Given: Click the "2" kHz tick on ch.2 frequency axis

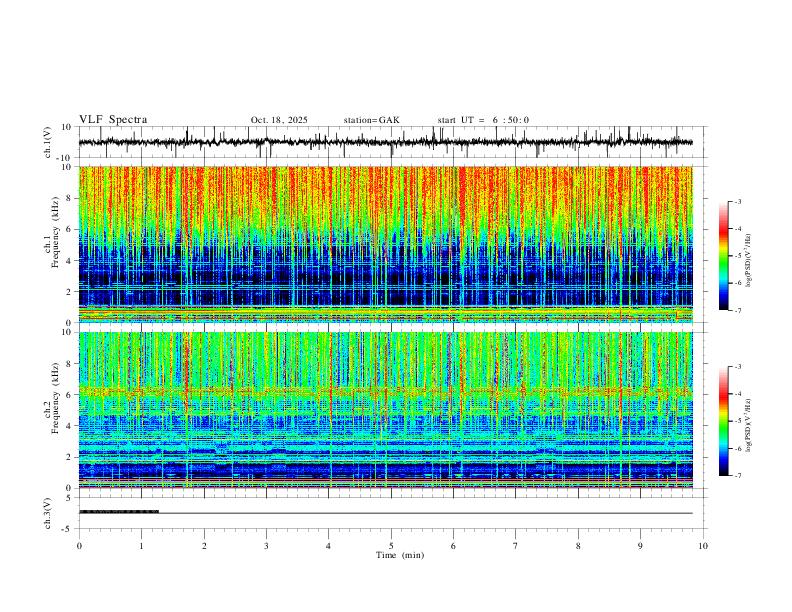Looking at the screenshot, I should tap(70, 457).
